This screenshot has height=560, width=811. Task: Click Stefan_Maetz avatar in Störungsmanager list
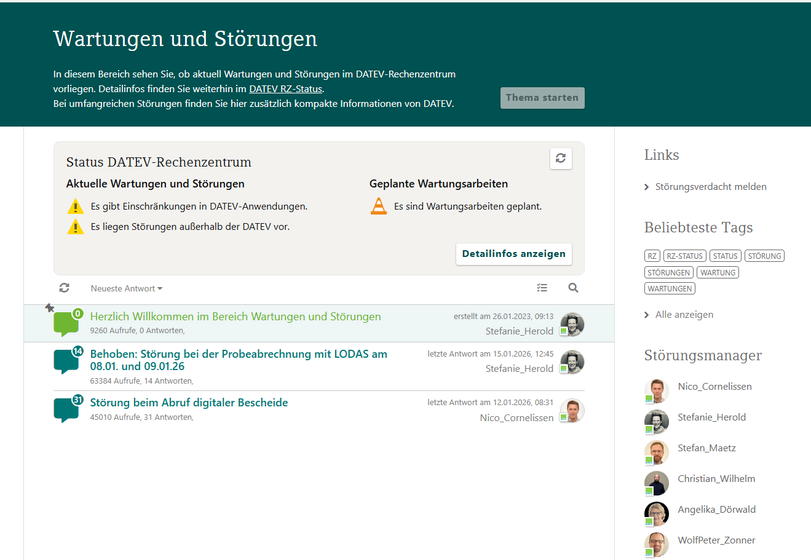pyautogui.click(x=656, y=452)
